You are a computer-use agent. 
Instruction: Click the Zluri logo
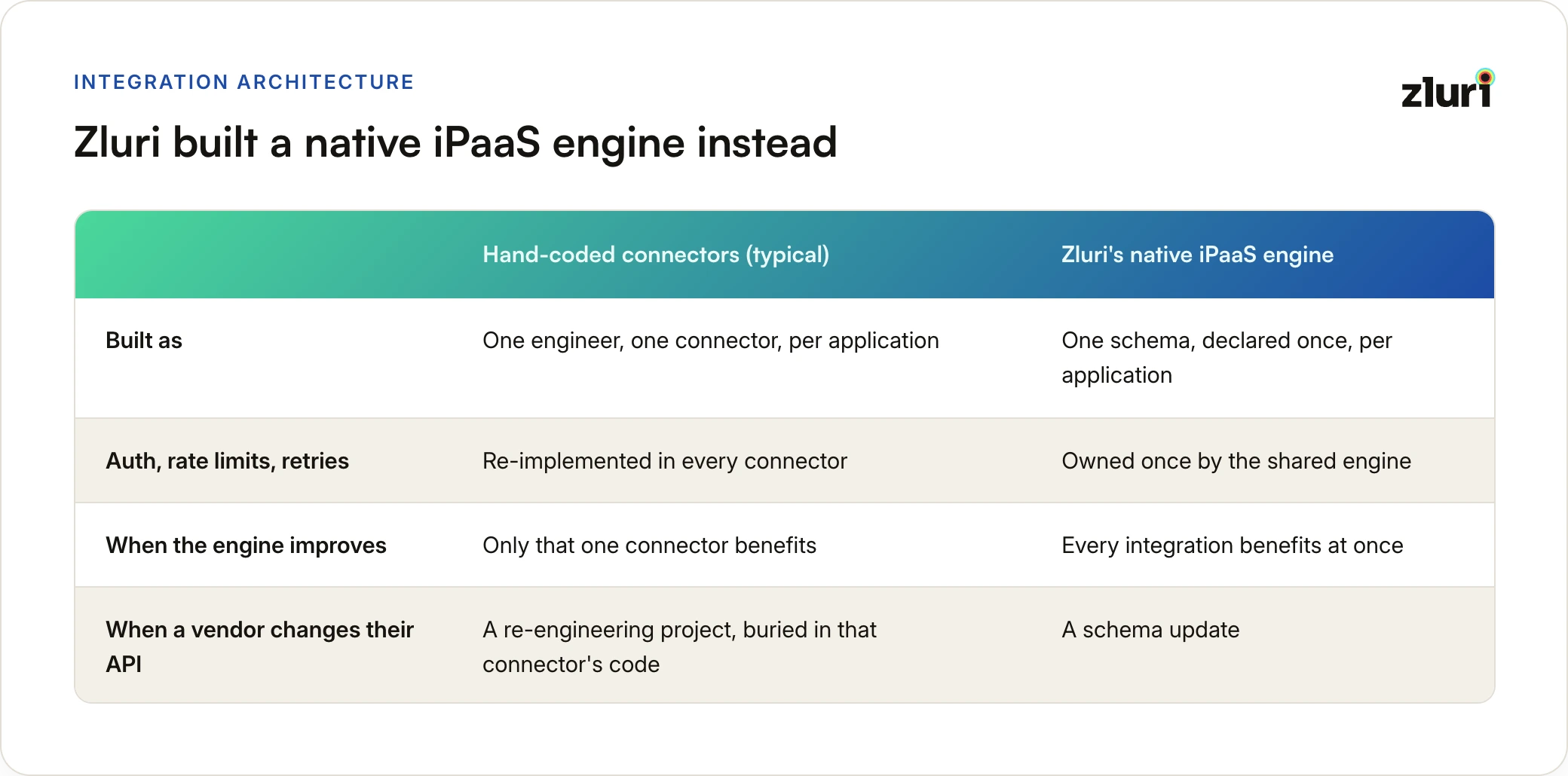1447,89
